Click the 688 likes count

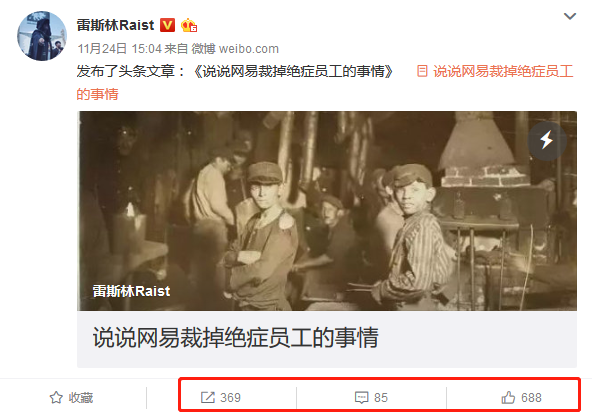pos(531,397)
